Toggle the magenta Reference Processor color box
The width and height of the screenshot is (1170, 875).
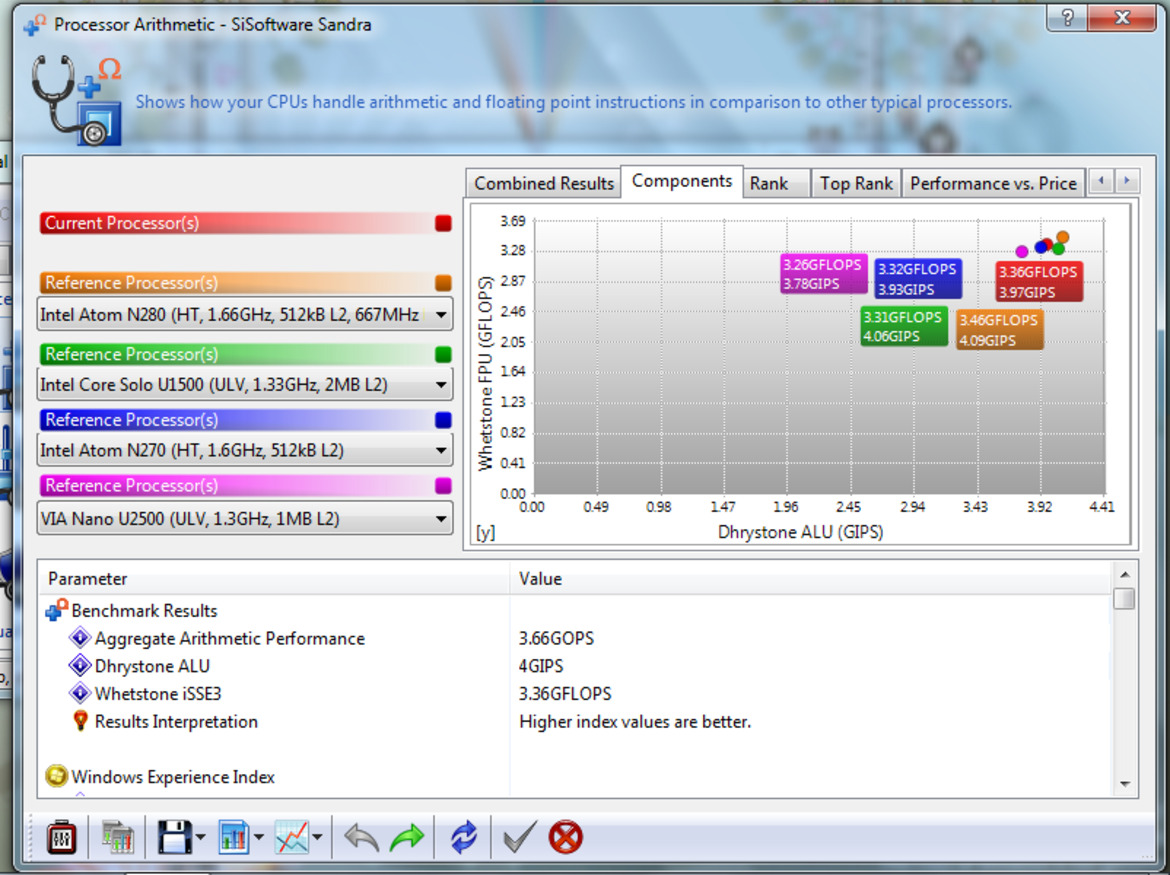[x=443, y=486]
